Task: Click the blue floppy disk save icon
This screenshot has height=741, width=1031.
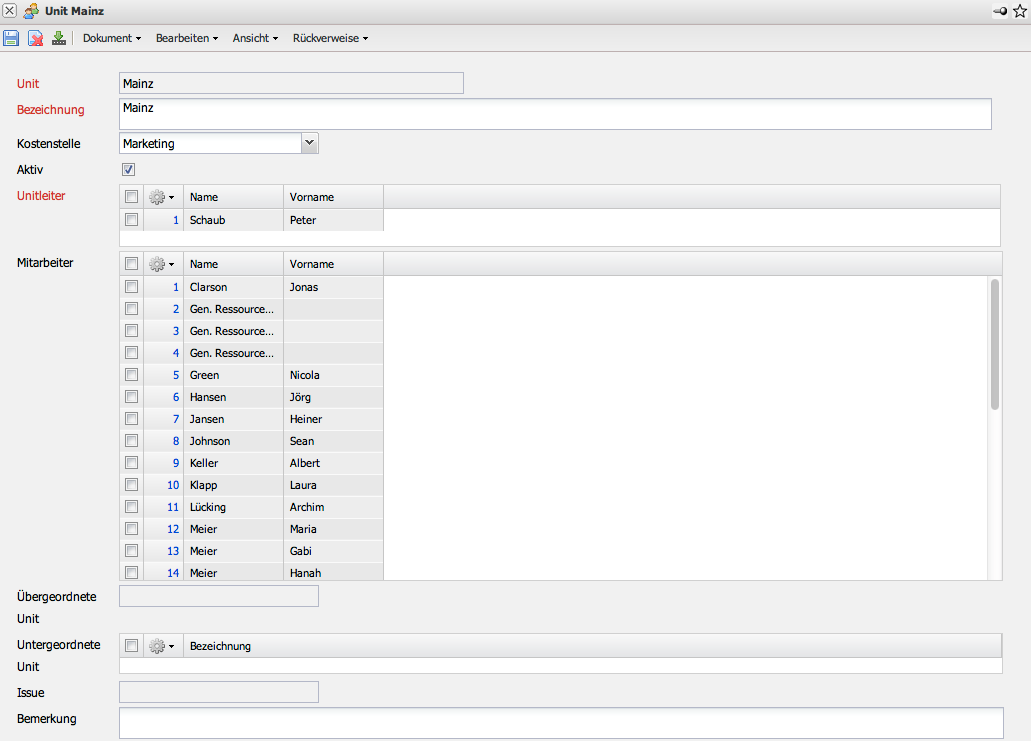Action: pos(11,38)
